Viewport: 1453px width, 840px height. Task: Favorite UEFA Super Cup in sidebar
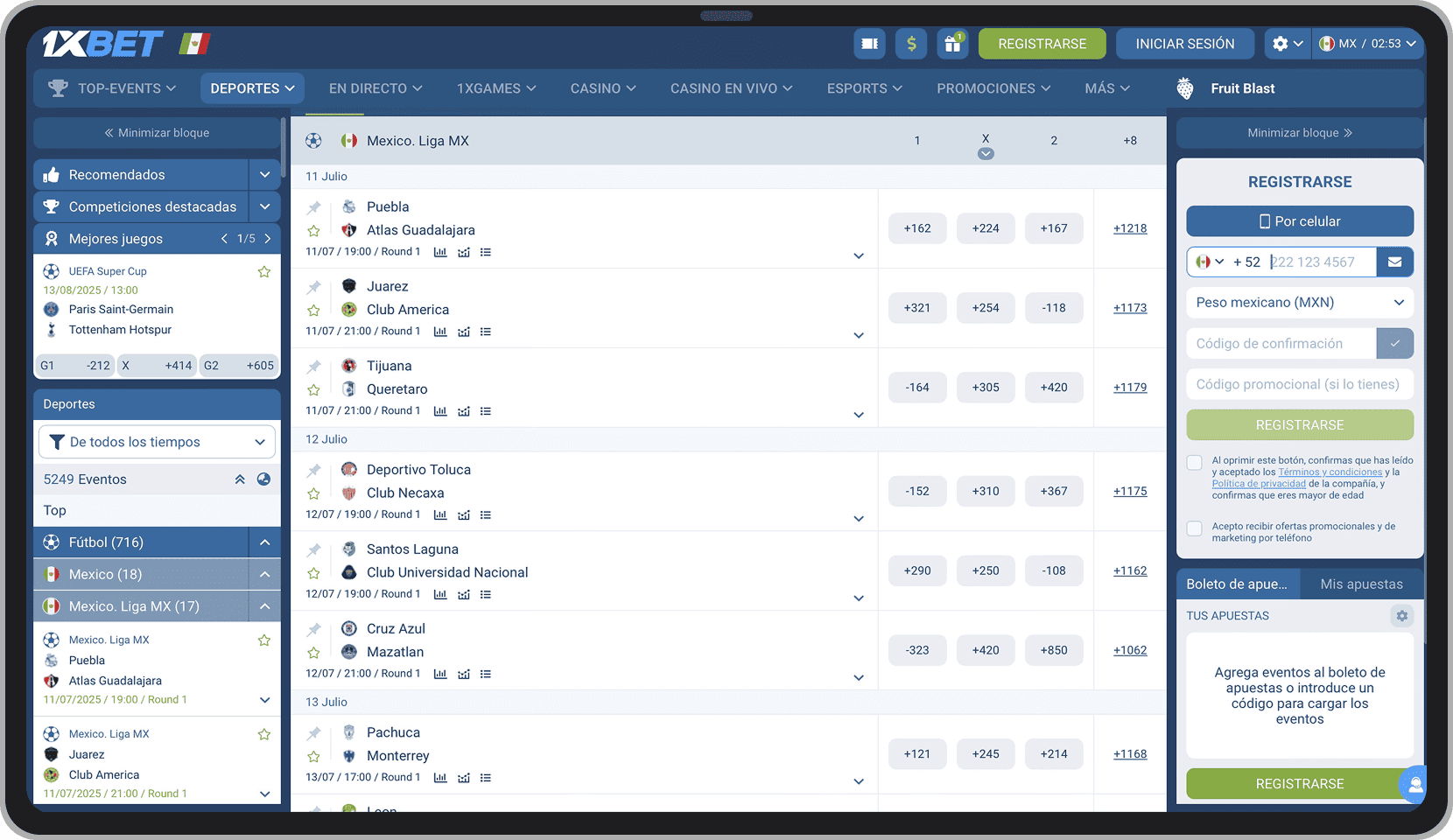point(264,272)
